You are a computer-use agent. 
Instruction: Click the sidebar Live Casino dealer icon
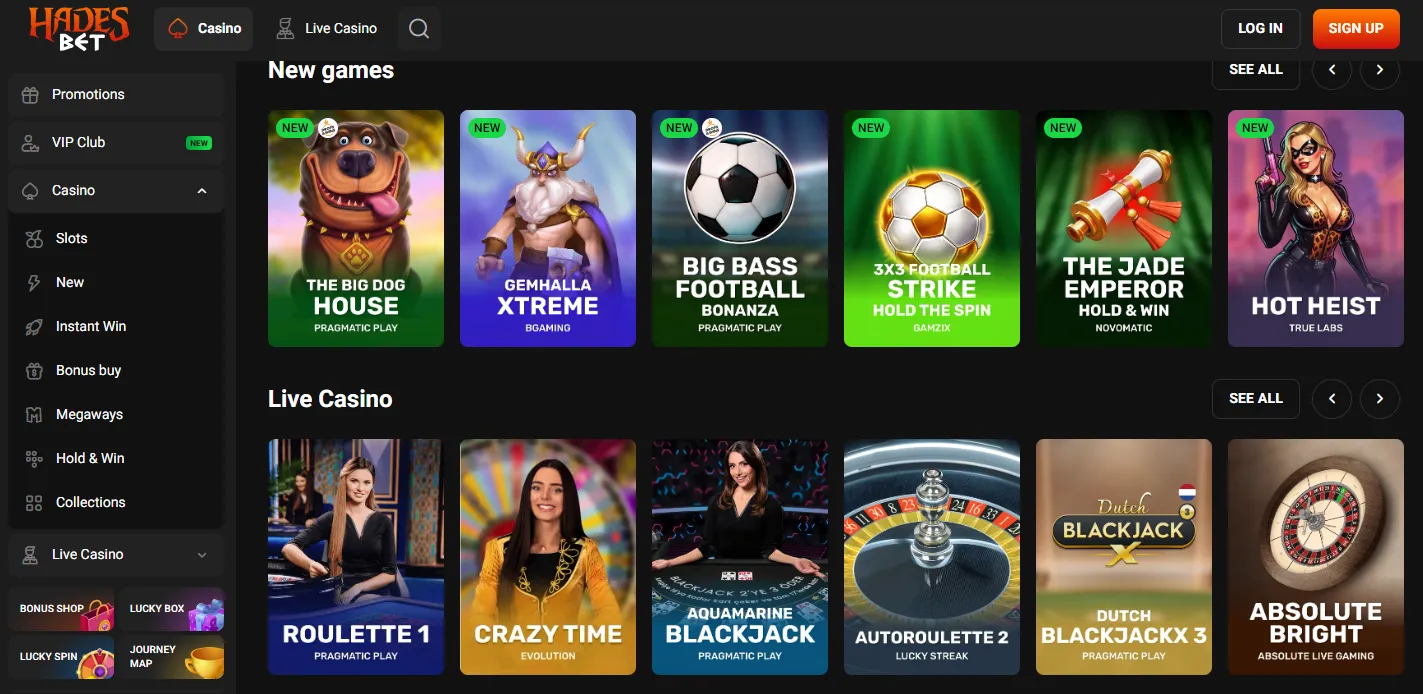click(30, 554)
